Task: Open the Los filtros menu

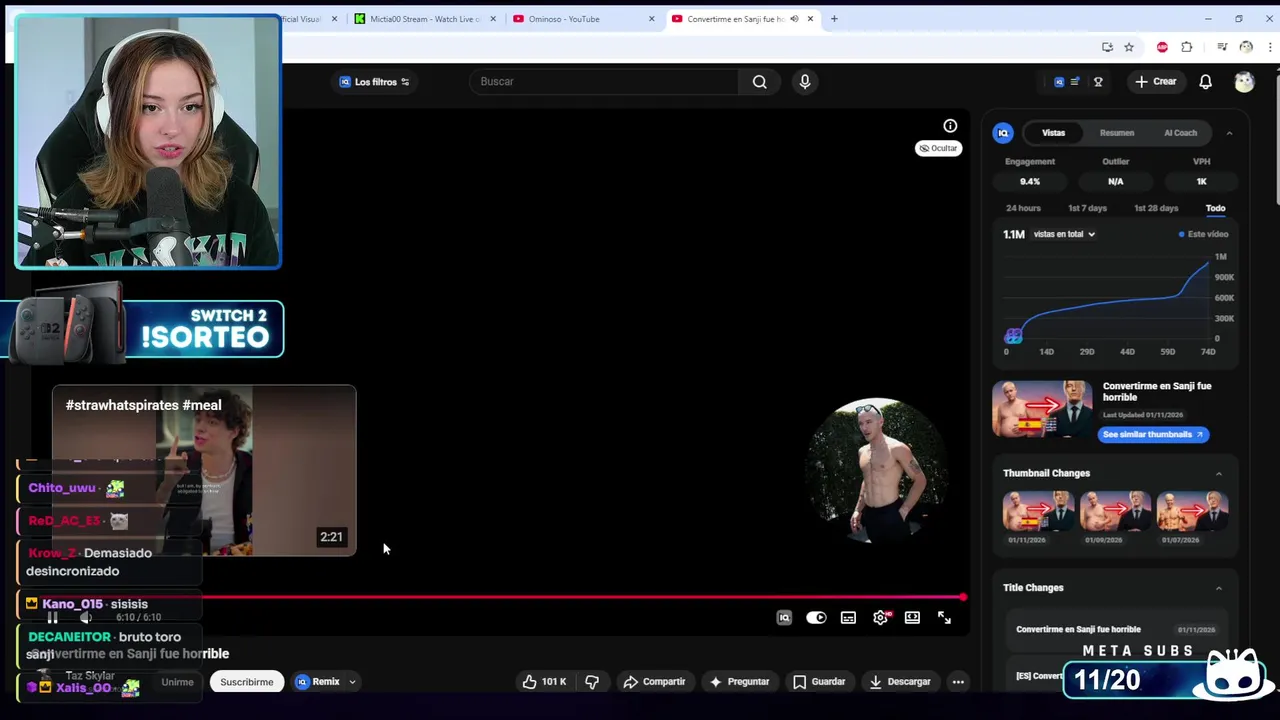Action: pyautogui.click(x=374, y=82)
